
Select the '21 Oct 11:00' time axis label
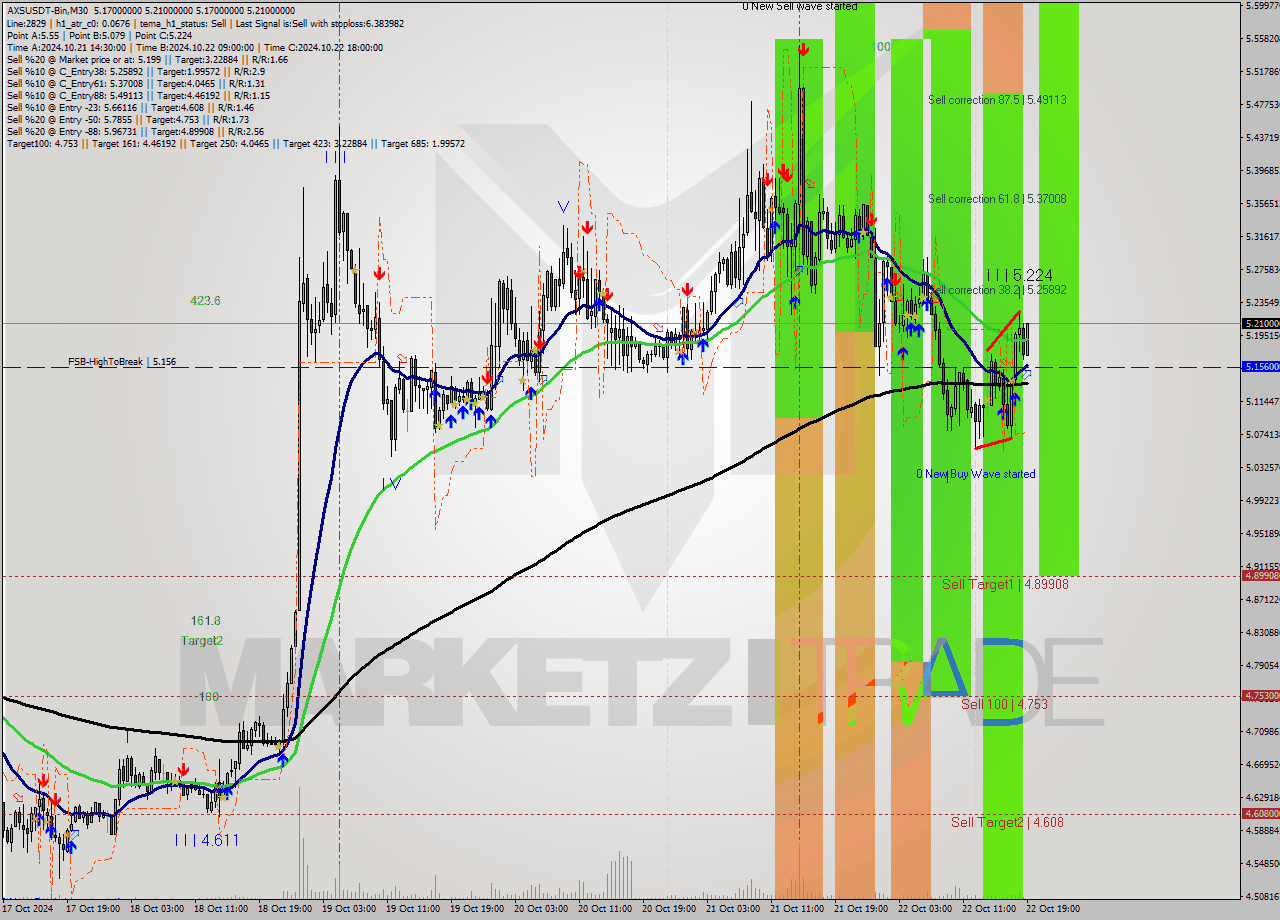[x=797, y=909]
